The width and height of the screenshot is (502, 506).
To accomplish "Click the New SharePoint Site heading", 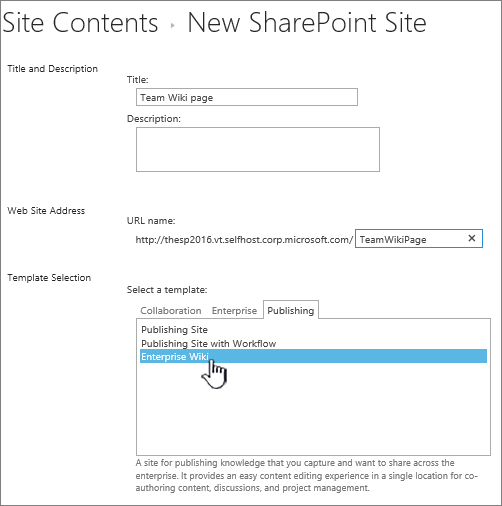I will pyautogui.click(x=307, y=23).
